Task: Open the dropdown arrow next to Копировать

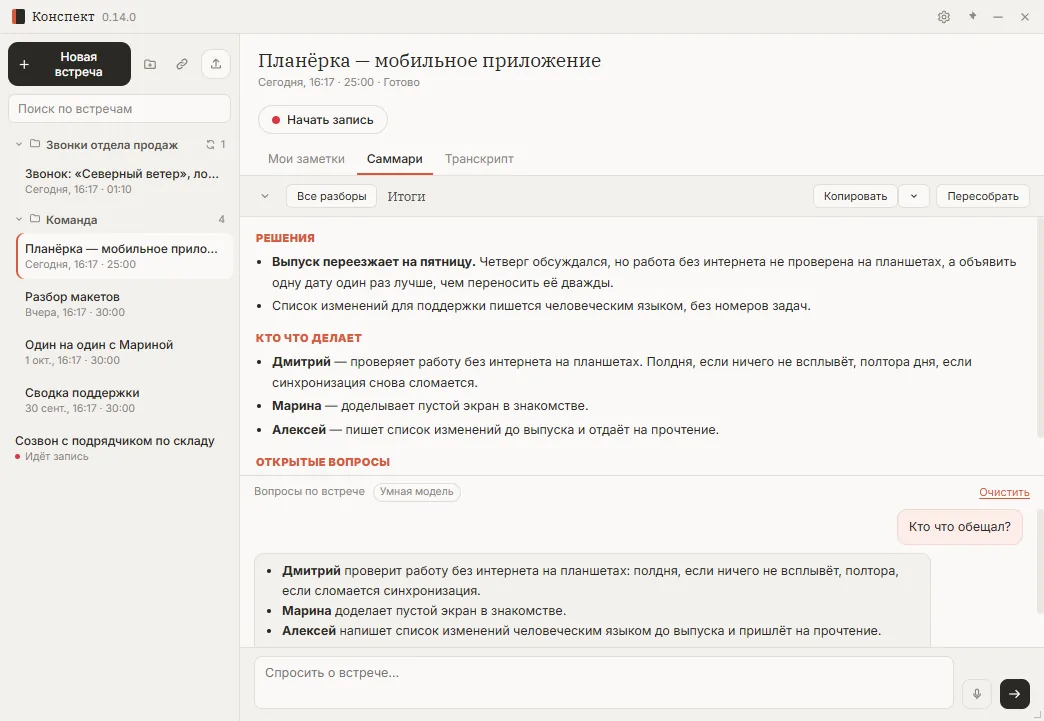Action: coord(914,196)
